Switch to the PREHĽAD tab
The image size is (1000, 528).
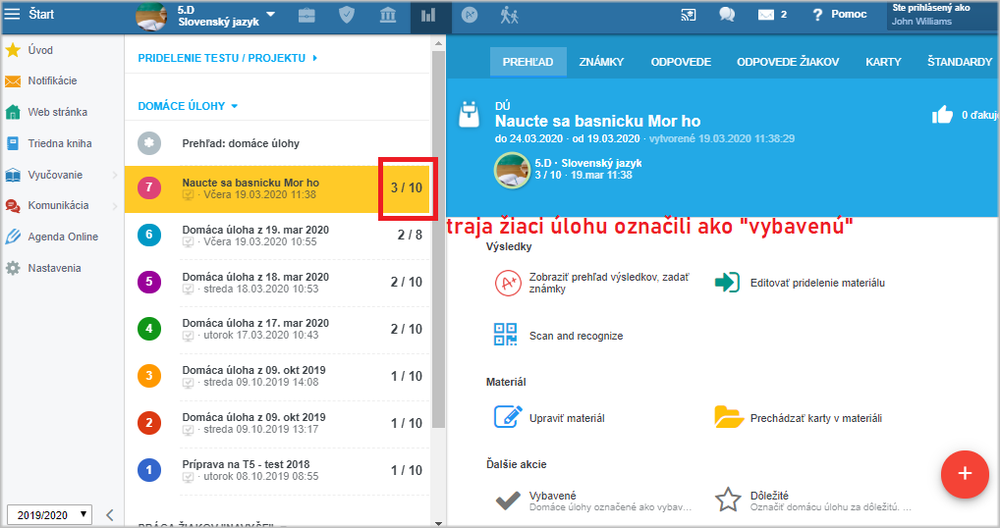(528, 62)
